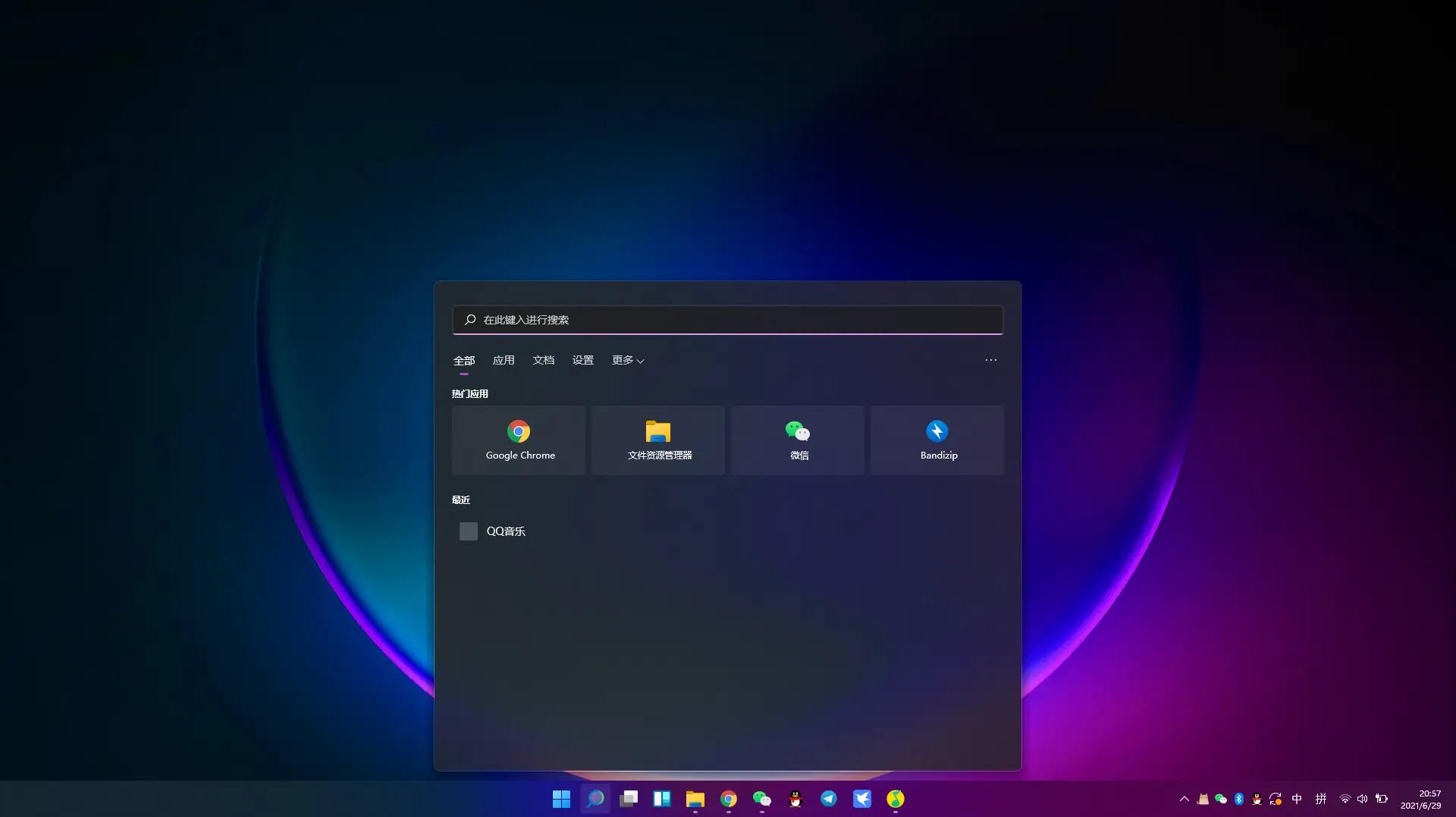Open Telegram from the taskbar
1456x817 pixels.
tap(829, 799)
